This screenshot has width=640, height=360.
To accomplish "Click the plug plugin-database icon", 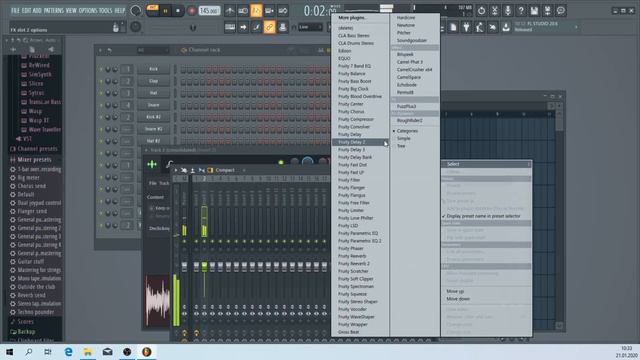I will pyautogui.click(x=466, y=27).
